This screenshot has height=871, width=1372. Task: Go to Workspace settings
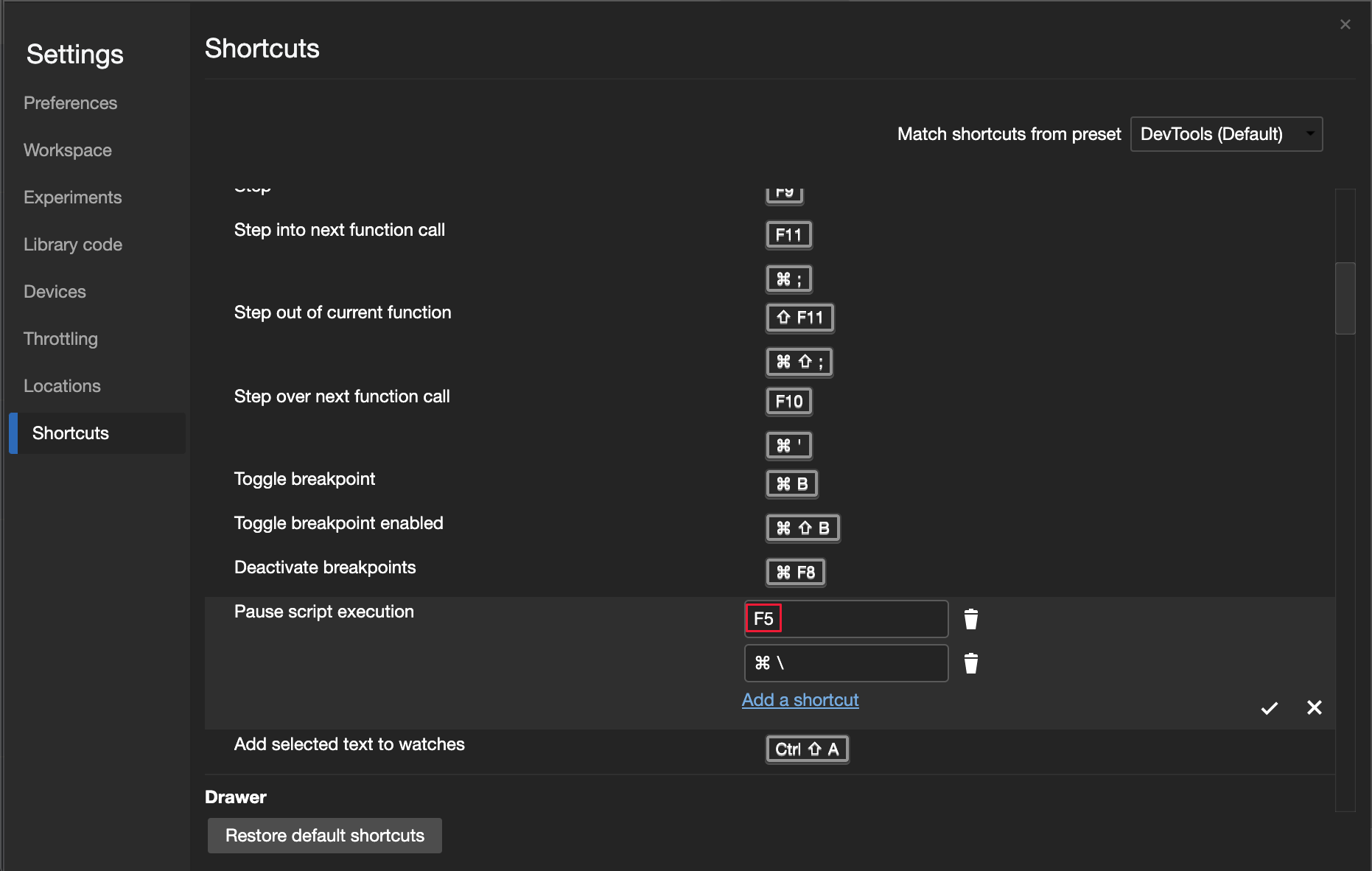tap(68, 150)
